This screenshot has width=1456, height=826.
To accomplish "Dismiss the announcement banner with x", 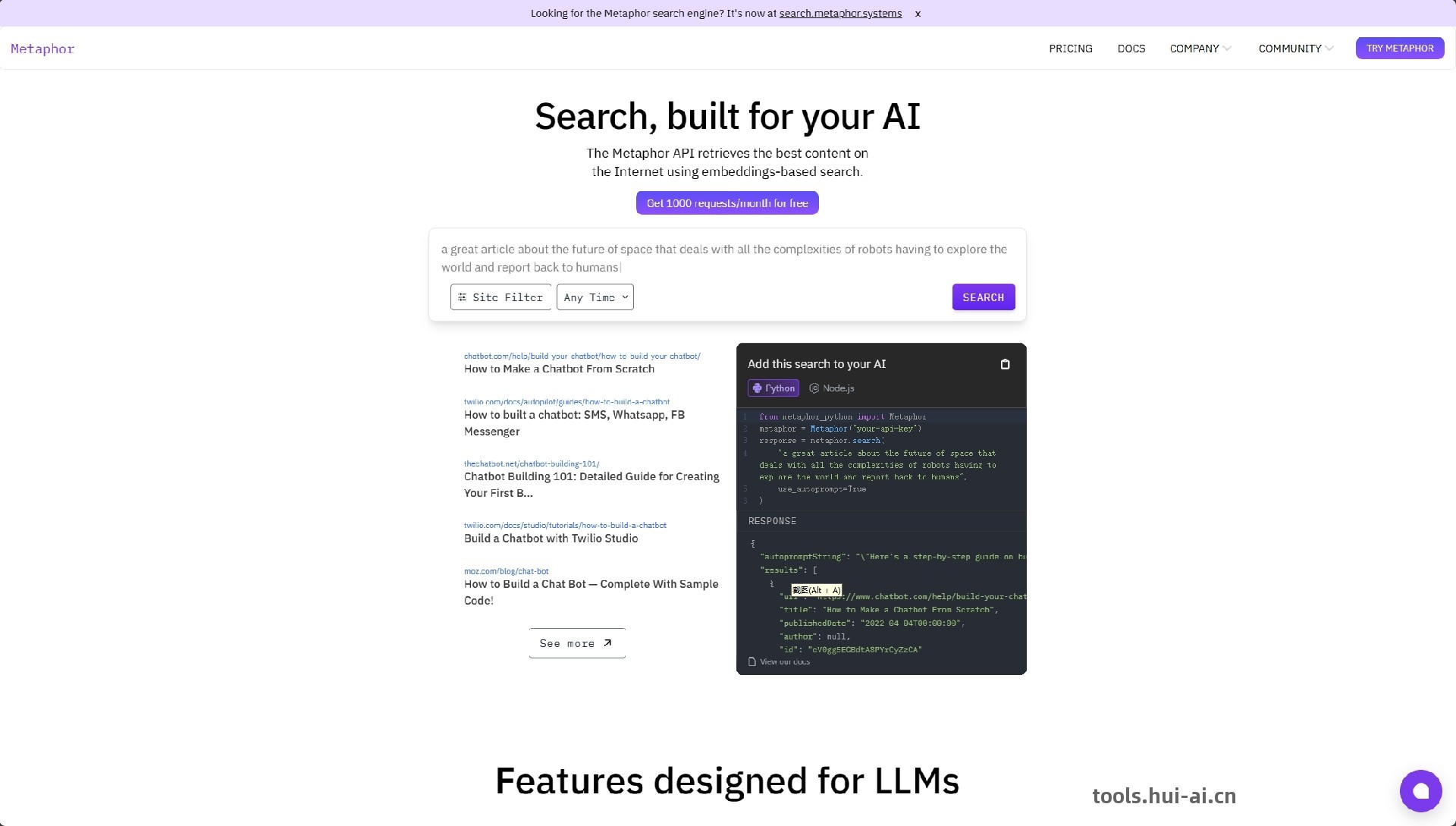I will [918, 14].
